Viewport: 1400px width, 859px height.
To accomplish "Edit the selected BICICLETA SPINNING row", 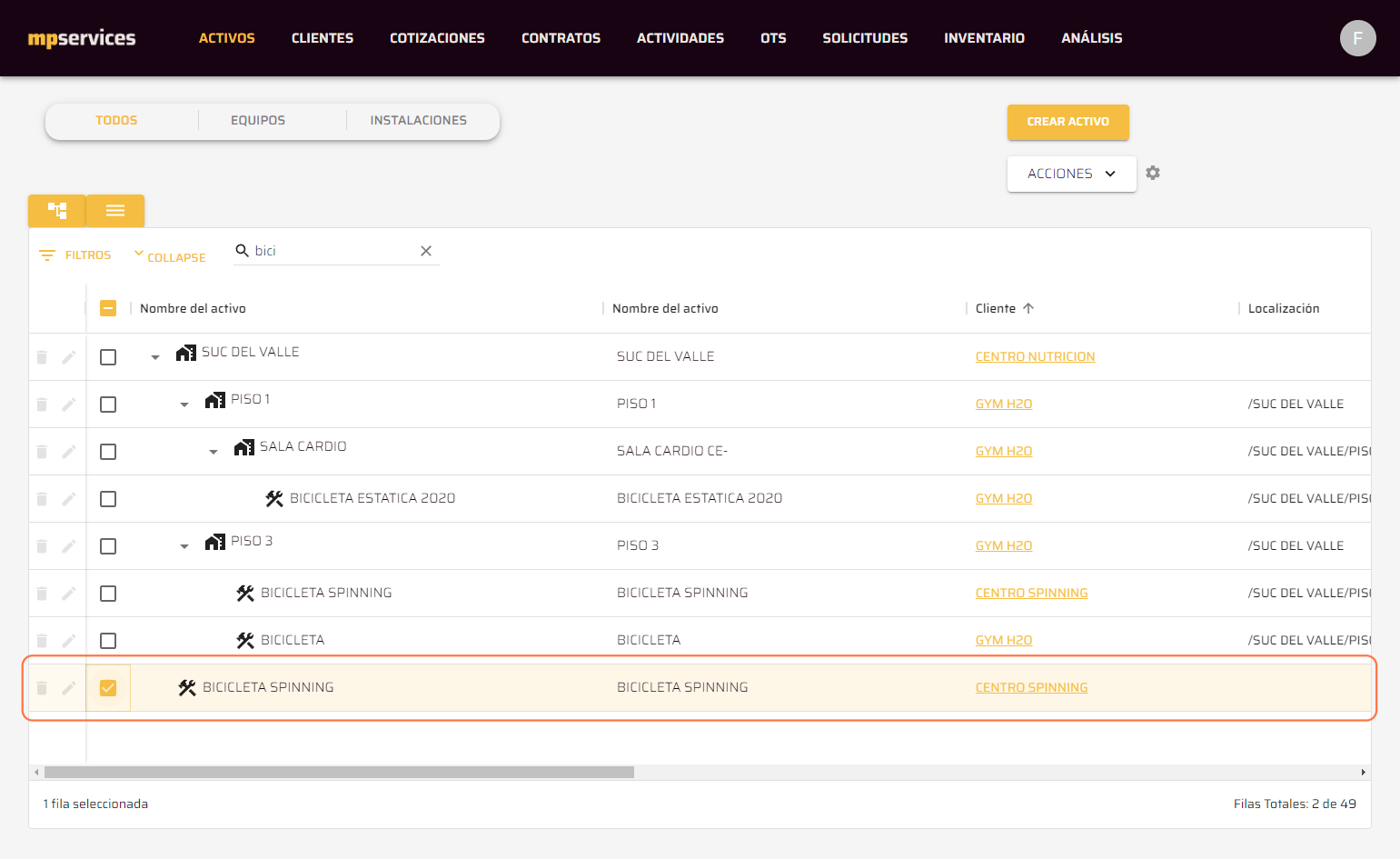I will [68, 688].
